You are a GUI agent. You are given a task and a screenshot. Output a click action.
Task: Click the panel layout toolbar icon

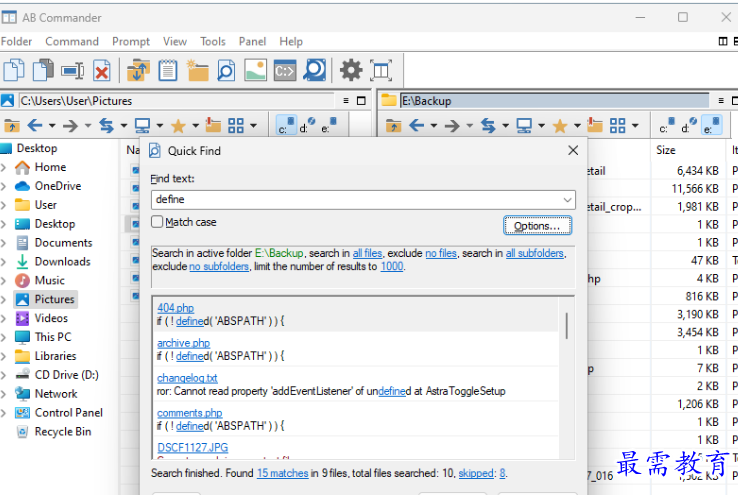click(x=381, y=71)
